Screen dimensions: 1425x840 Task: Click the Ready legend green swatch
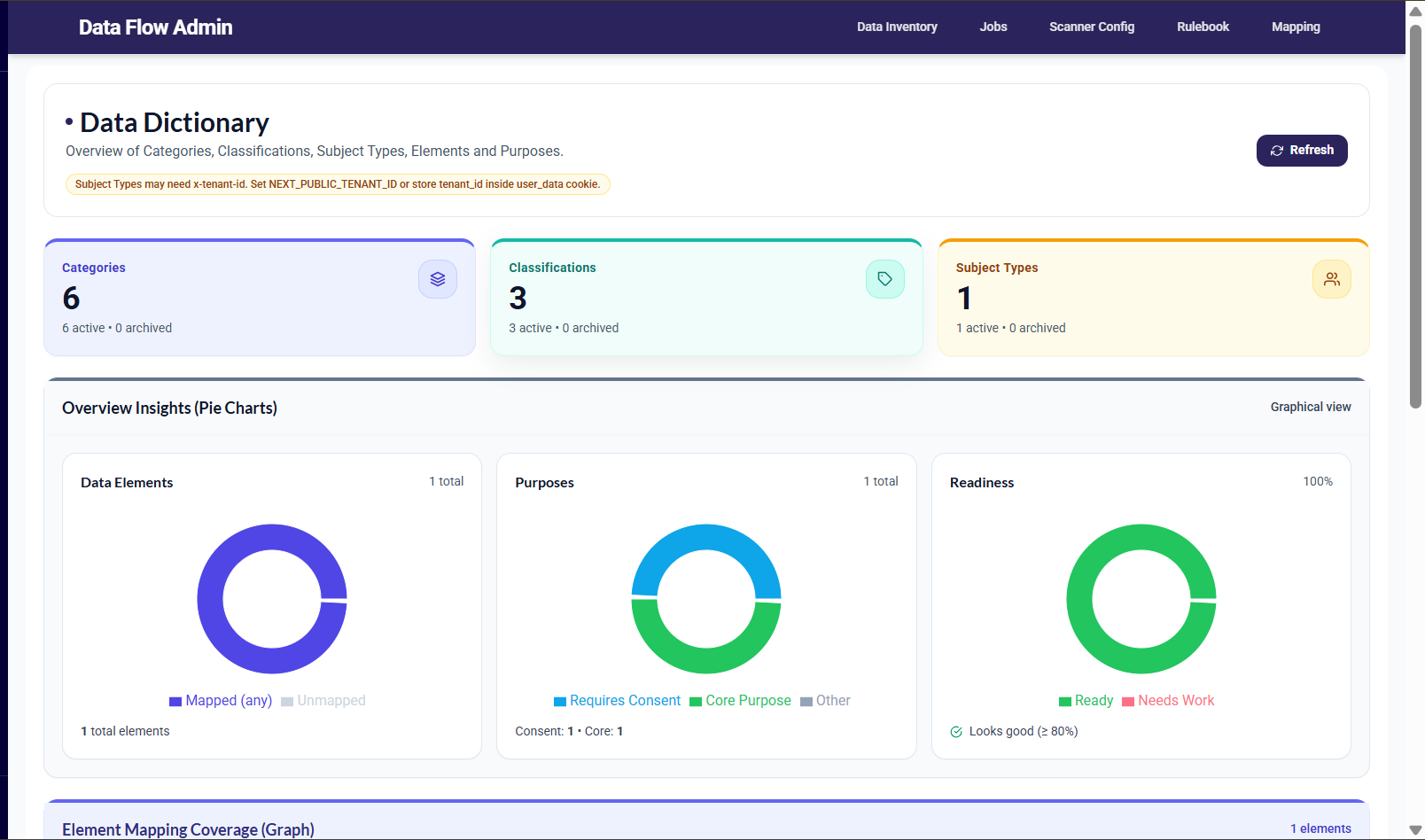tap(1065, 702)
